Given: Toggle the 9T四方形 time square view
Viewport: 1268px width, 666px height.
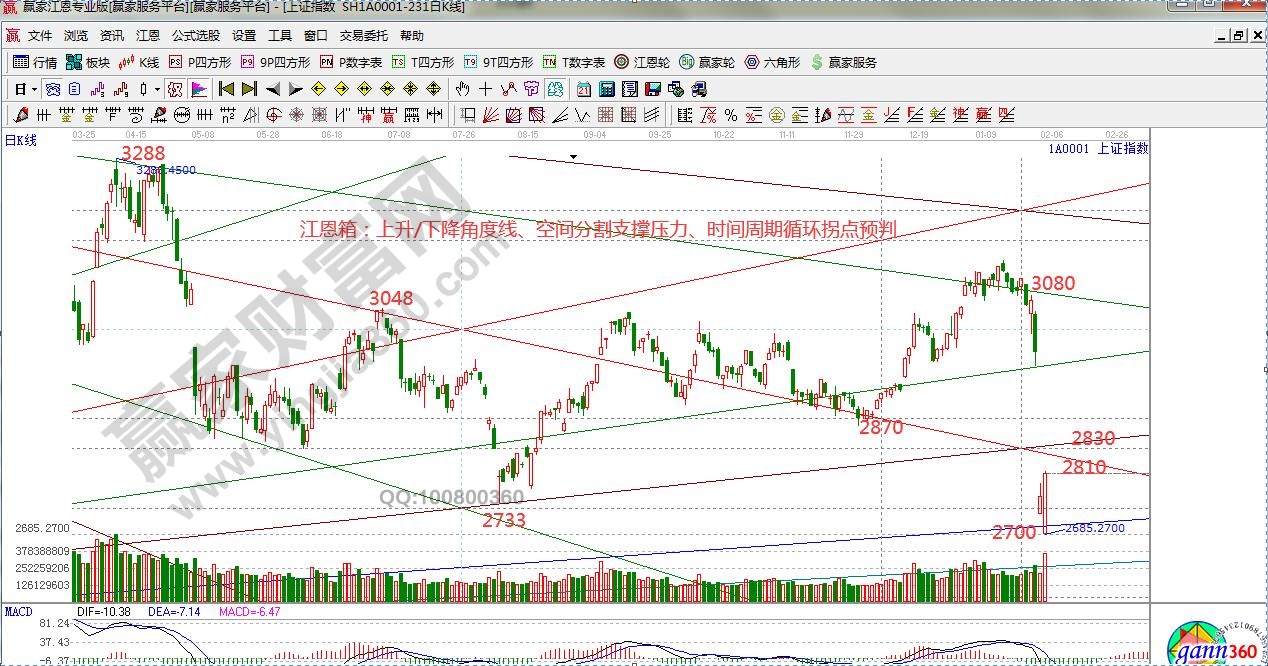Looking at the screenshot, I should [x=498, y=62].
